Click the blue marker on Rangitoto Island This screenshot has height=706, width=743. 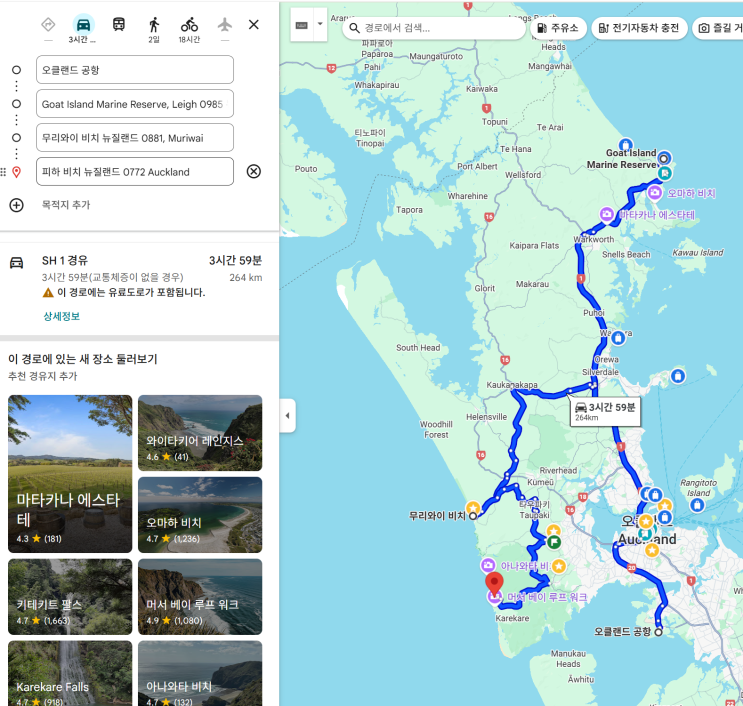coord(697,505)
